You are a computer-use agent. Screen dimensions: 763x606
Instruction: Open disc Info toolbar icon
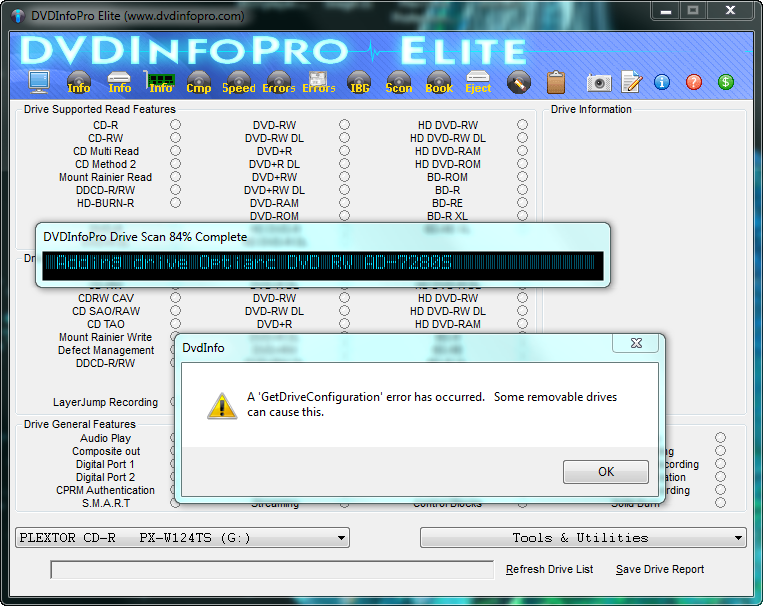click(79, 82)
